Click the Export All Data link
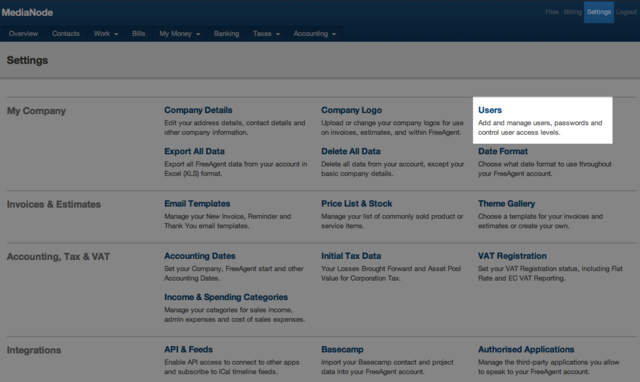 pyautogui.click(x=194, y=151)
